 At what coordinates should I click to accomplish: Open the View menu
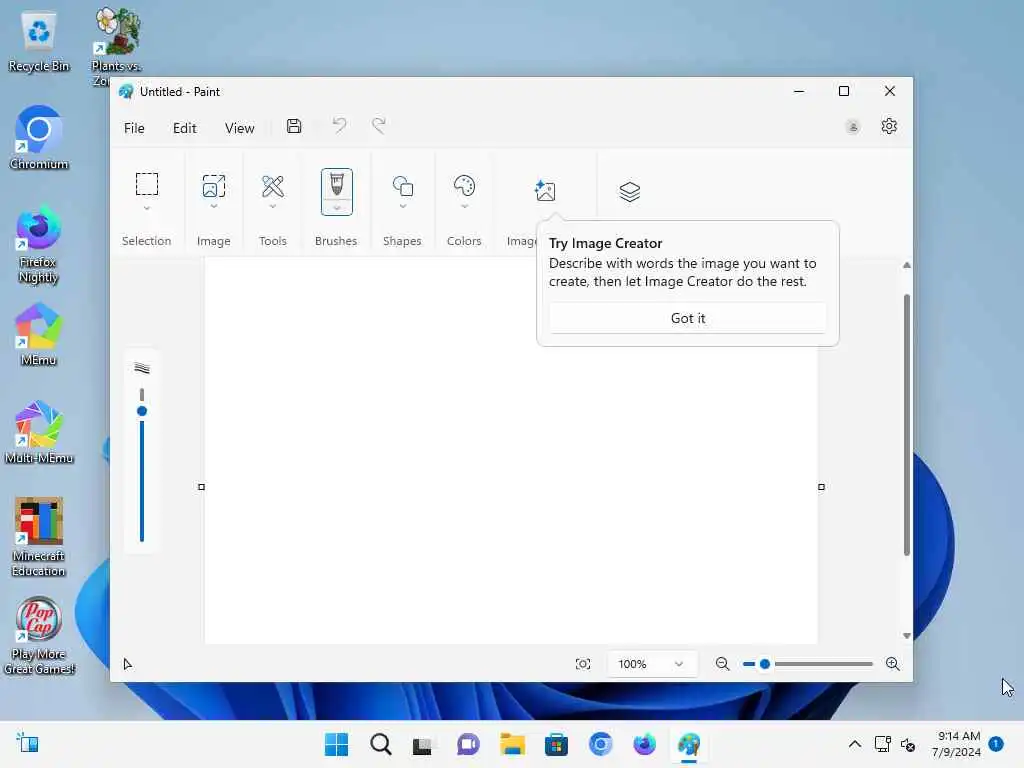tap(240, 128)
